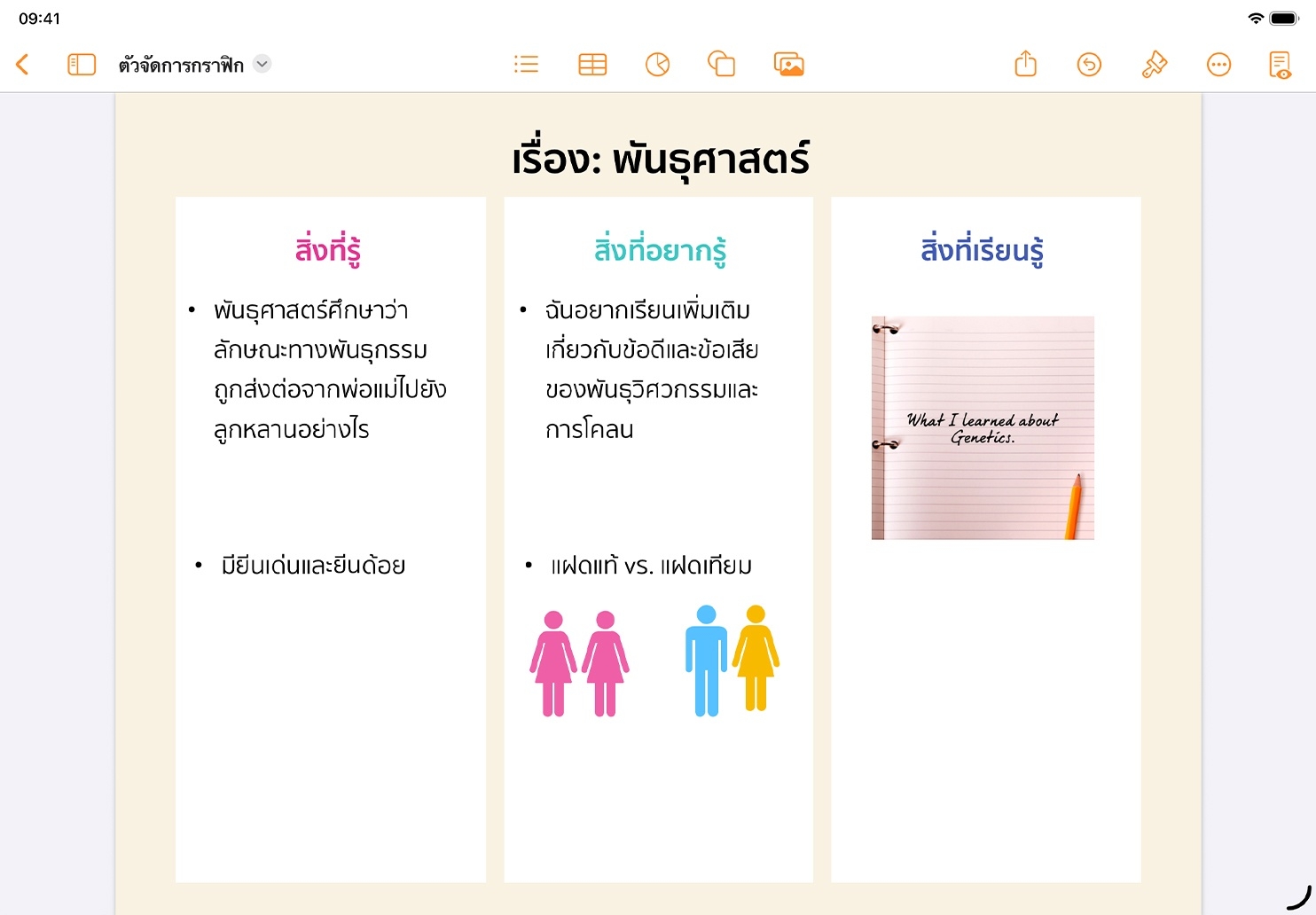Select the blue heading สิ่งที่เรียนรู้

[x=982, y=250]
